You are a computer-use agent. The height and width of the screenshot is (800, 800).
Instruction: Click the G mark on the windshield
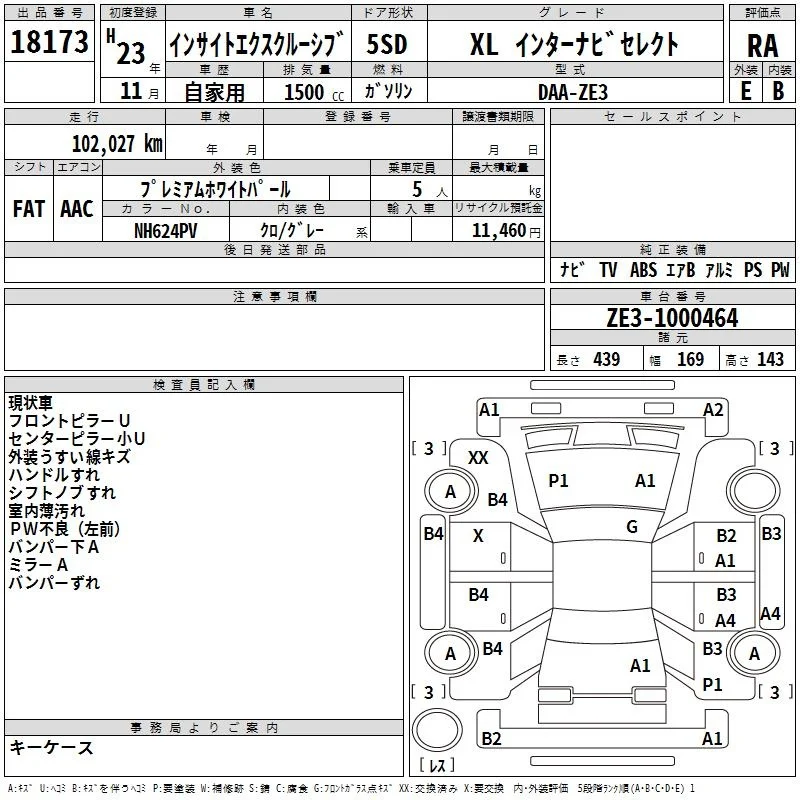pos(632,527)
